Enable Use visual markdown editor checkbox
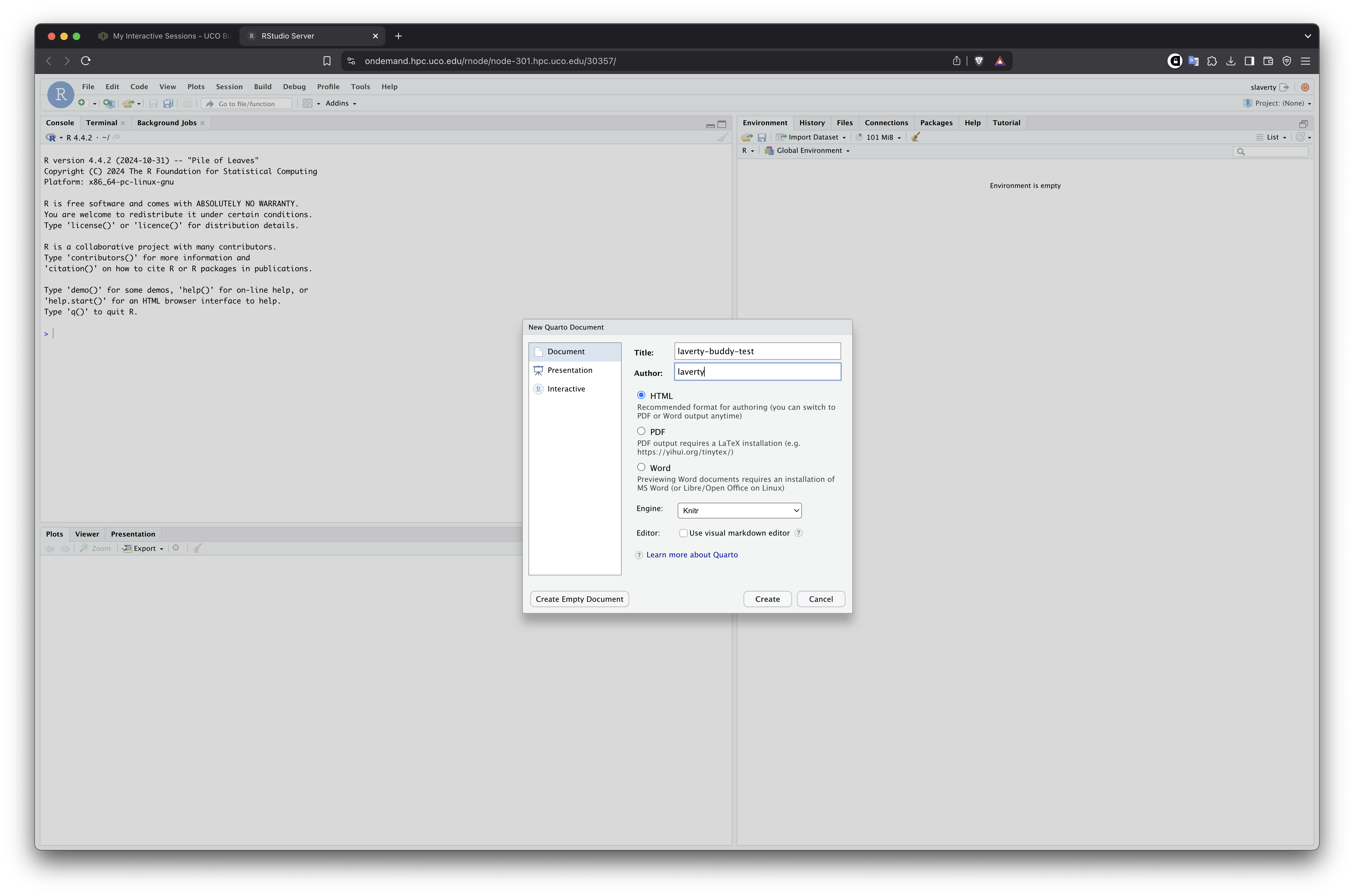 click(x=683, y=533)
